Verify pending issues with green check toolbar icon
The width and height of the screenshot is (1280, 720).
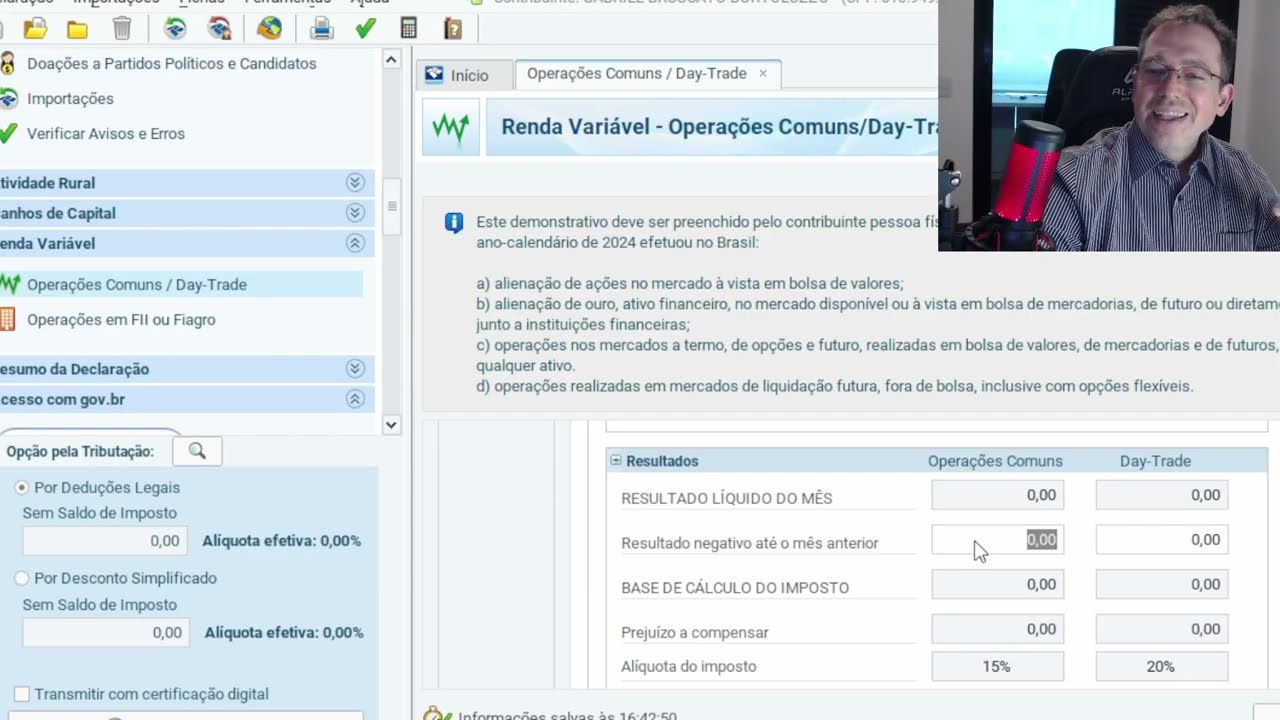(x=365, y=28)
